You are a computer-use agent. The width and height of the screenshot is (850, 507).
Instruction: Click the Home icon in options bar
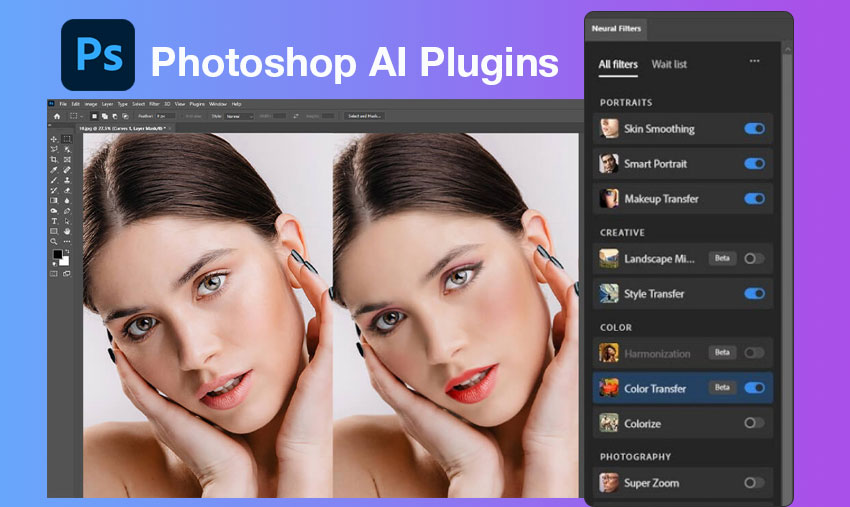[x=57, y=116]
